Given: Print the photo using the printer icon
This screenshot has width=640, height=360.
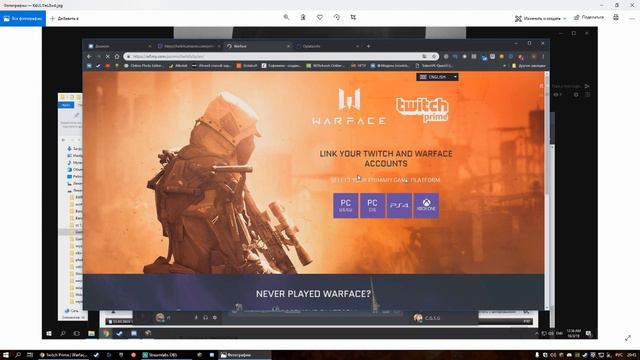Looking at the screenshot, I should 616,18.
